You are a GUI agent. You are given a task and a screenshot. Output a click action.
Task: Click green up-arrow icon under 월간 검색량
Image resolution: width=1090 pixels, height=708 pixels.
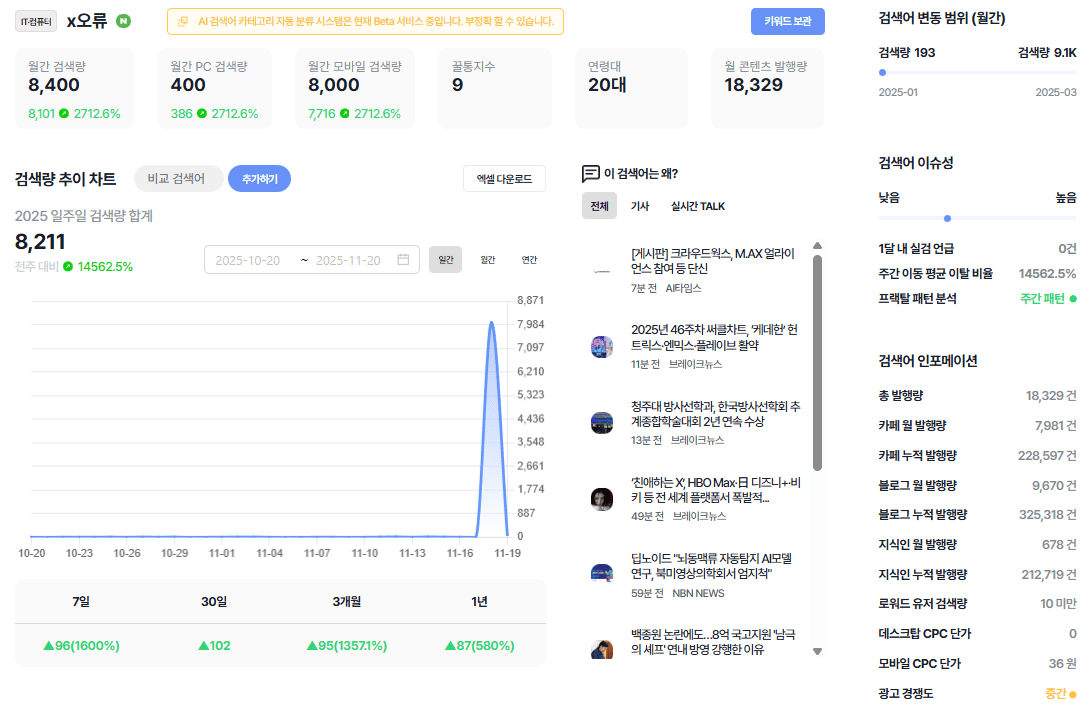click(x=64, y=113)
